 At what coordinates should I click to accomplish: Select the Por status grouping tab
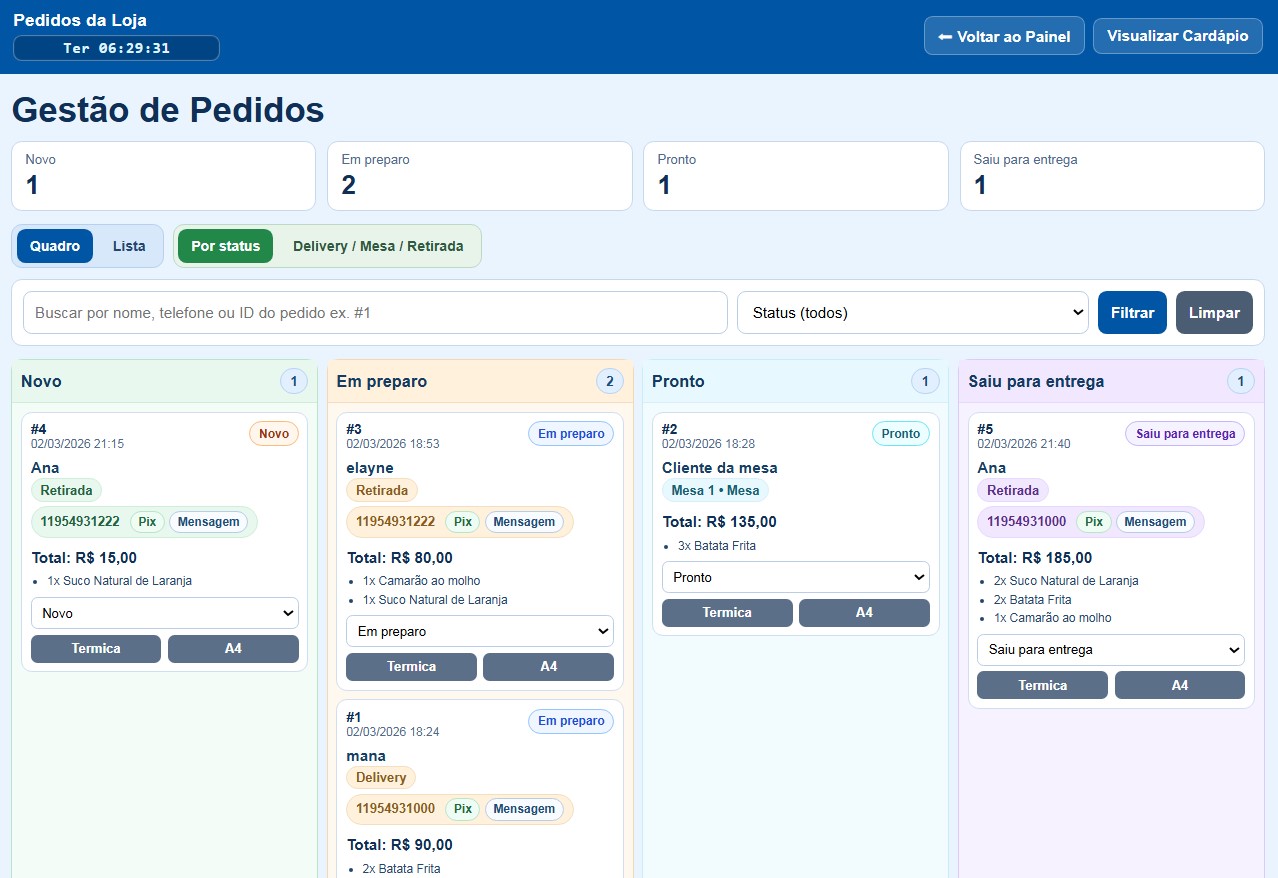pos(225,246)
